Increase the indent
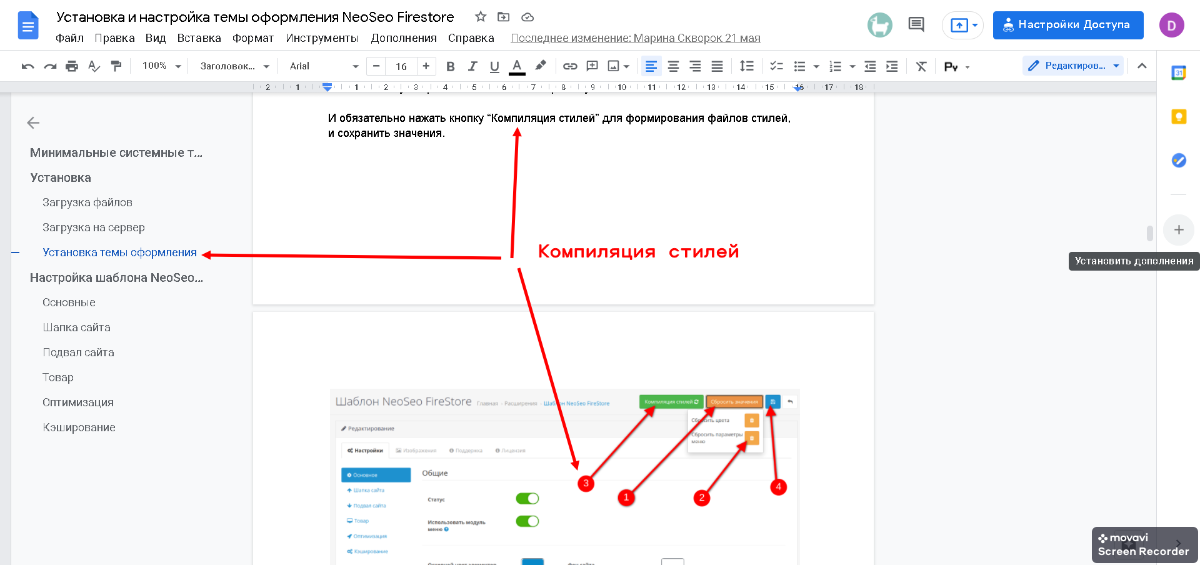 tap(892, 66)
